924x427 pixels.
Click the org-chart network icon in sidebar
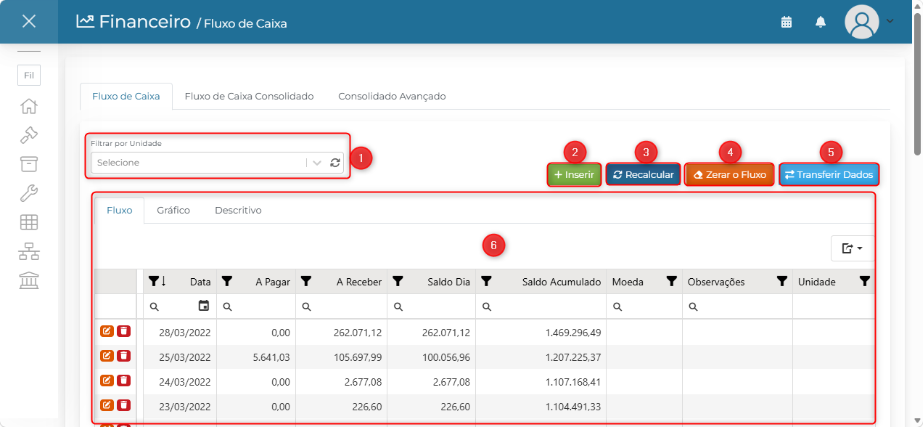pyautogui.click(x=29, y=251)
